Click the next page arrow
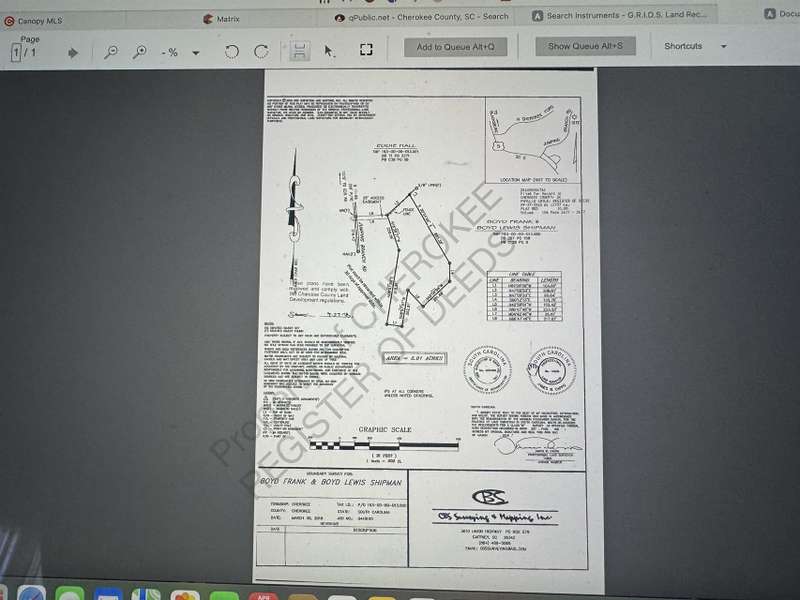 (72, 52)
